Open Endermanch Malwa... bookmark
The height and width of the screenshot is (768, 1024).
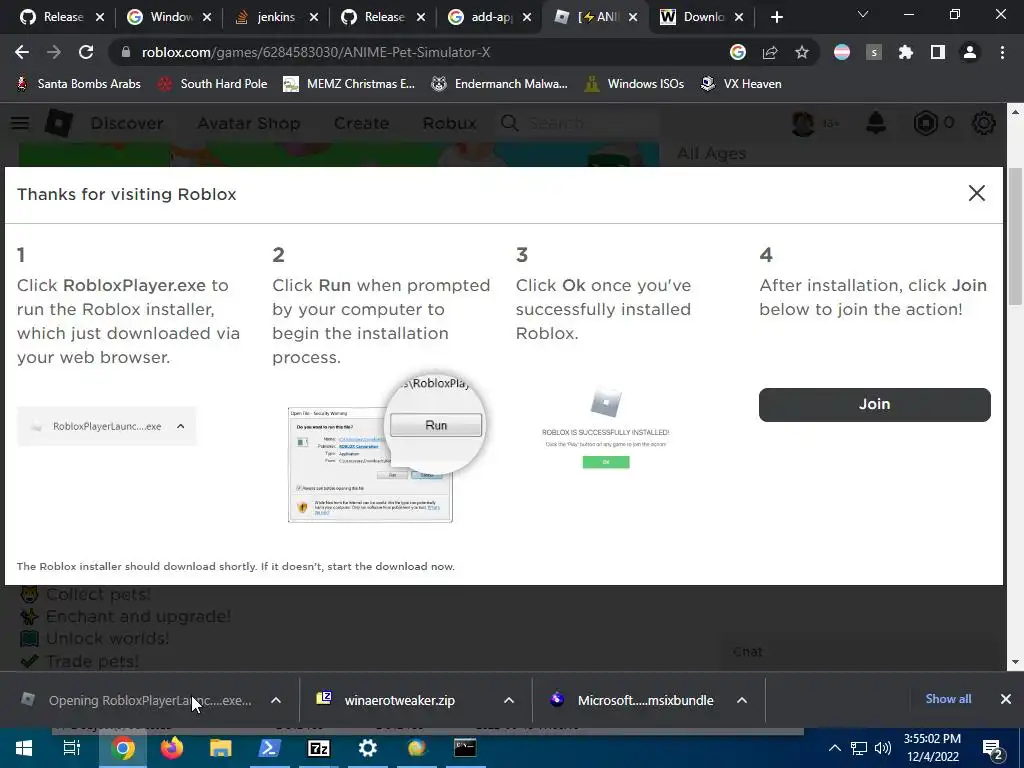pos(500,84)
